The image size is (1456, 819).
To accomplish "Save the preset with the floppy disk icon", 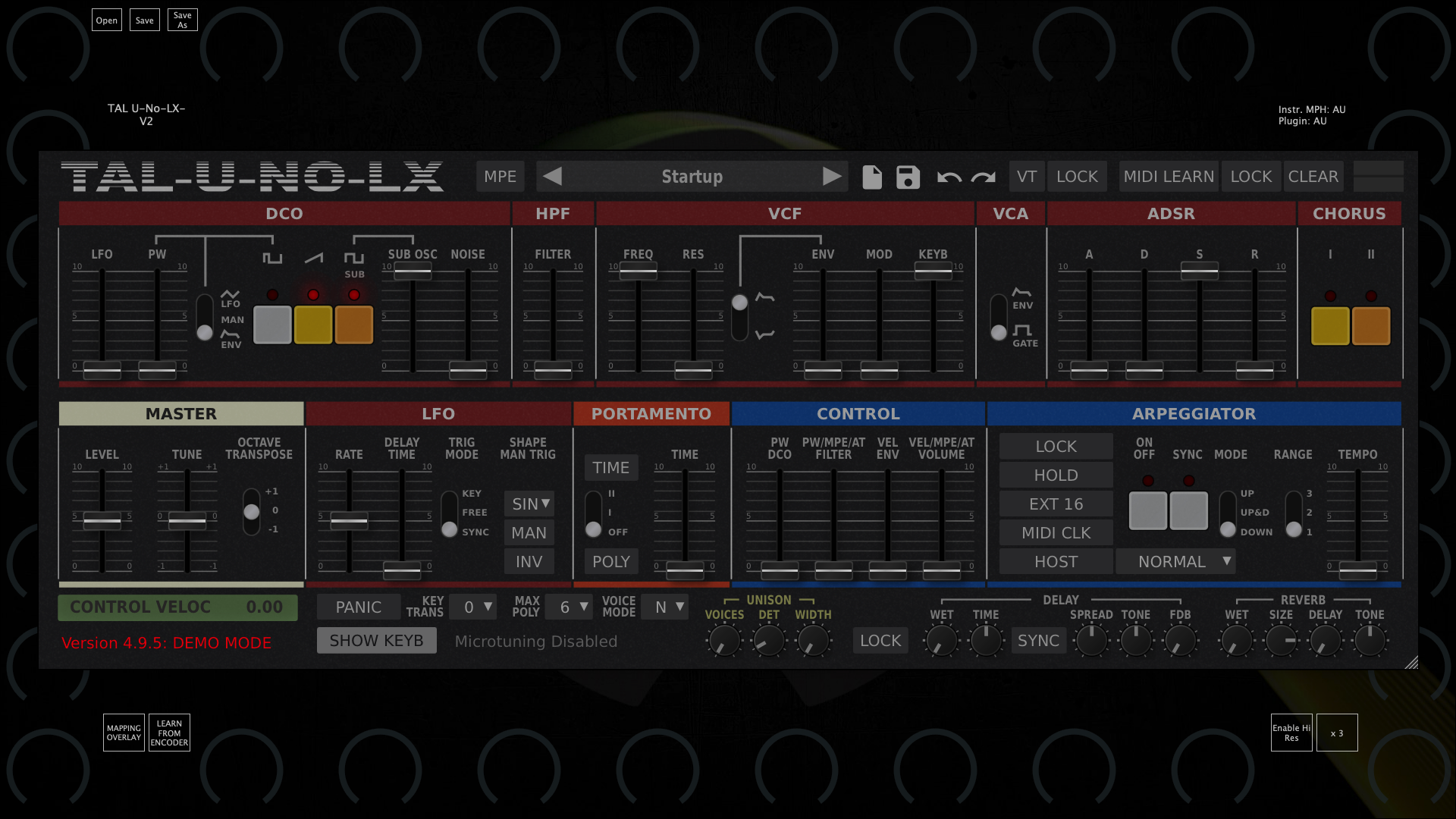I will pos(908,177).
